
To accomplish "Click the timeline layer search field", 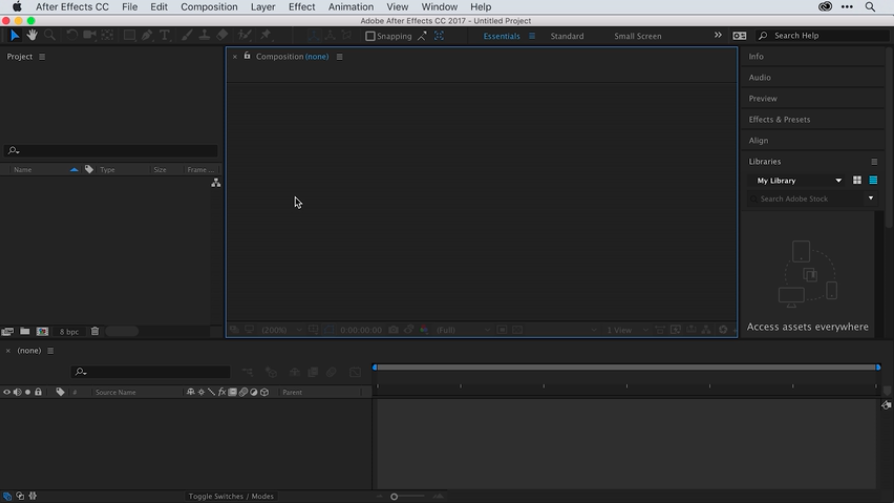I will coord(151,372).
